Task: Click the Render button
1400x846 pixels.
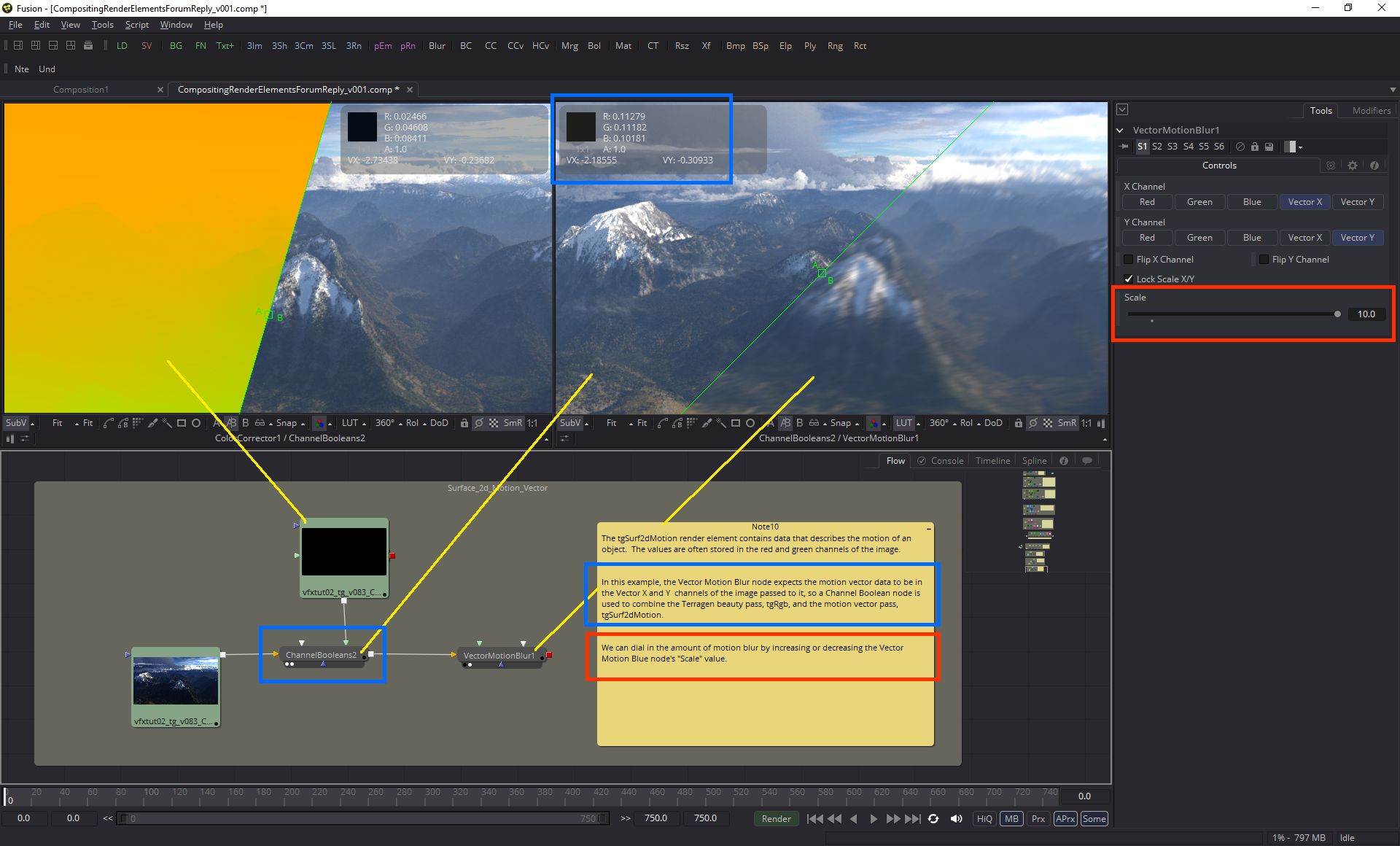Action: coord(776,819)
